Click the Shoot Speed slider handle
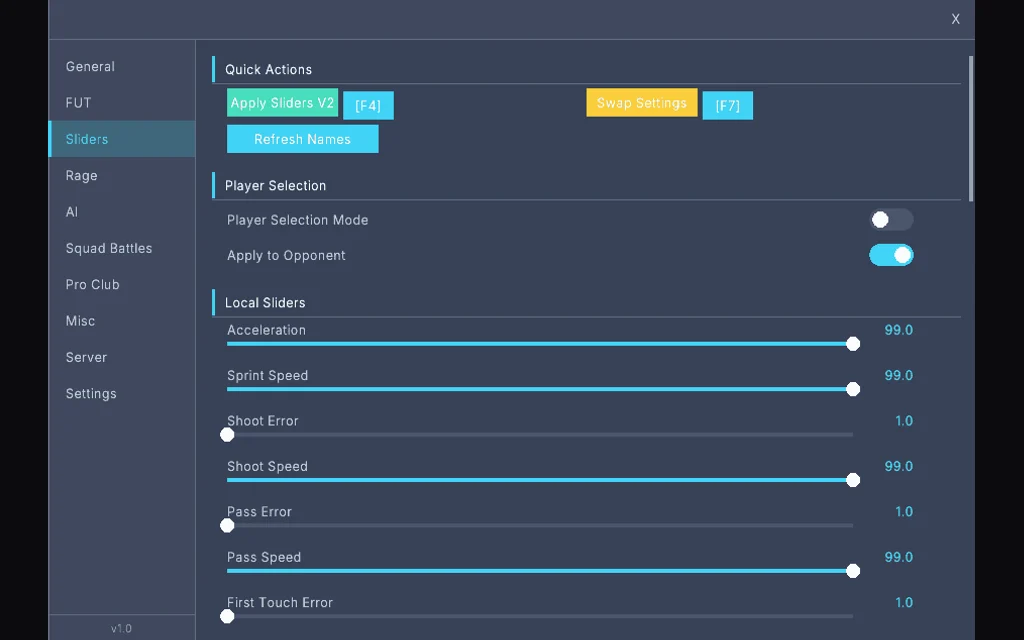Viewport: 1024px width, 640px height. click(853, 480)
